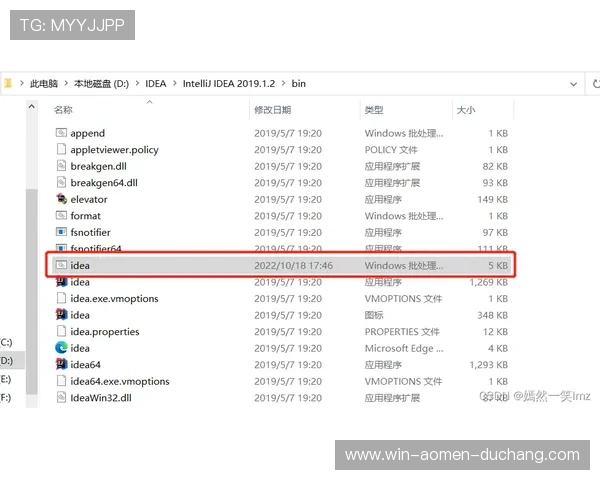Select the idea file name dated 2022/10/18
600x480 pixels.
80,265
